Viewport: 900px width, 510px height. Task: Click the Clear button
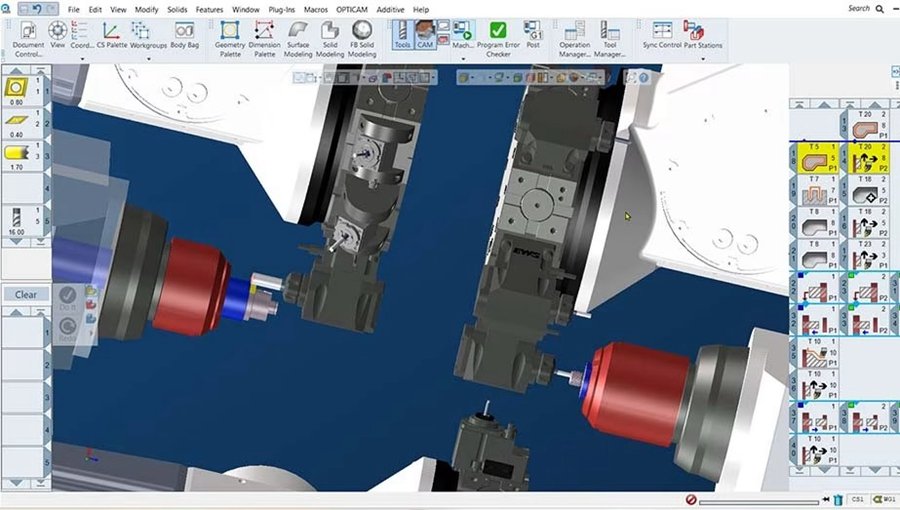(26, 294)
